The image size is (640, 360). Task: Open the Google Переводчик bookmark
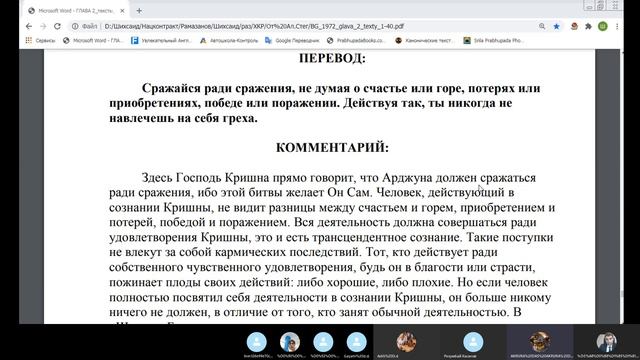click(x=292, y=40)
